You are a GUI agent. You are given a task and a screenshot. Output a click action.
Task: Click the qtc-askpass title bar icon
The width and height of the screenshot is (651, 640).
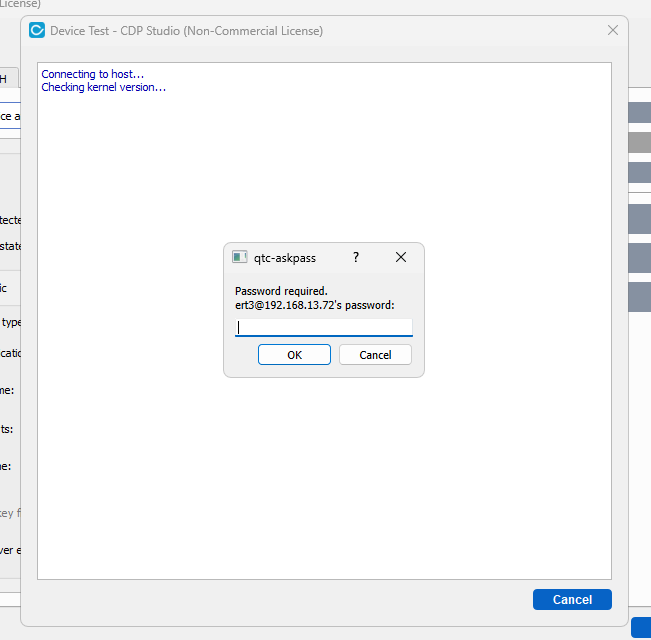point(240,257)
